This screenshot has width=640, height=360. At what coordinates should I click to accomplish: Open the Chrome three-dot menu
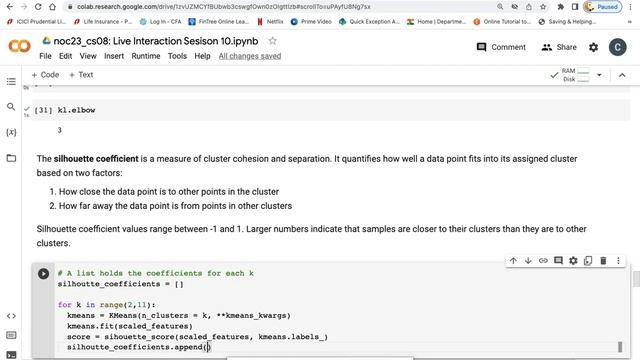coord(631,7)
